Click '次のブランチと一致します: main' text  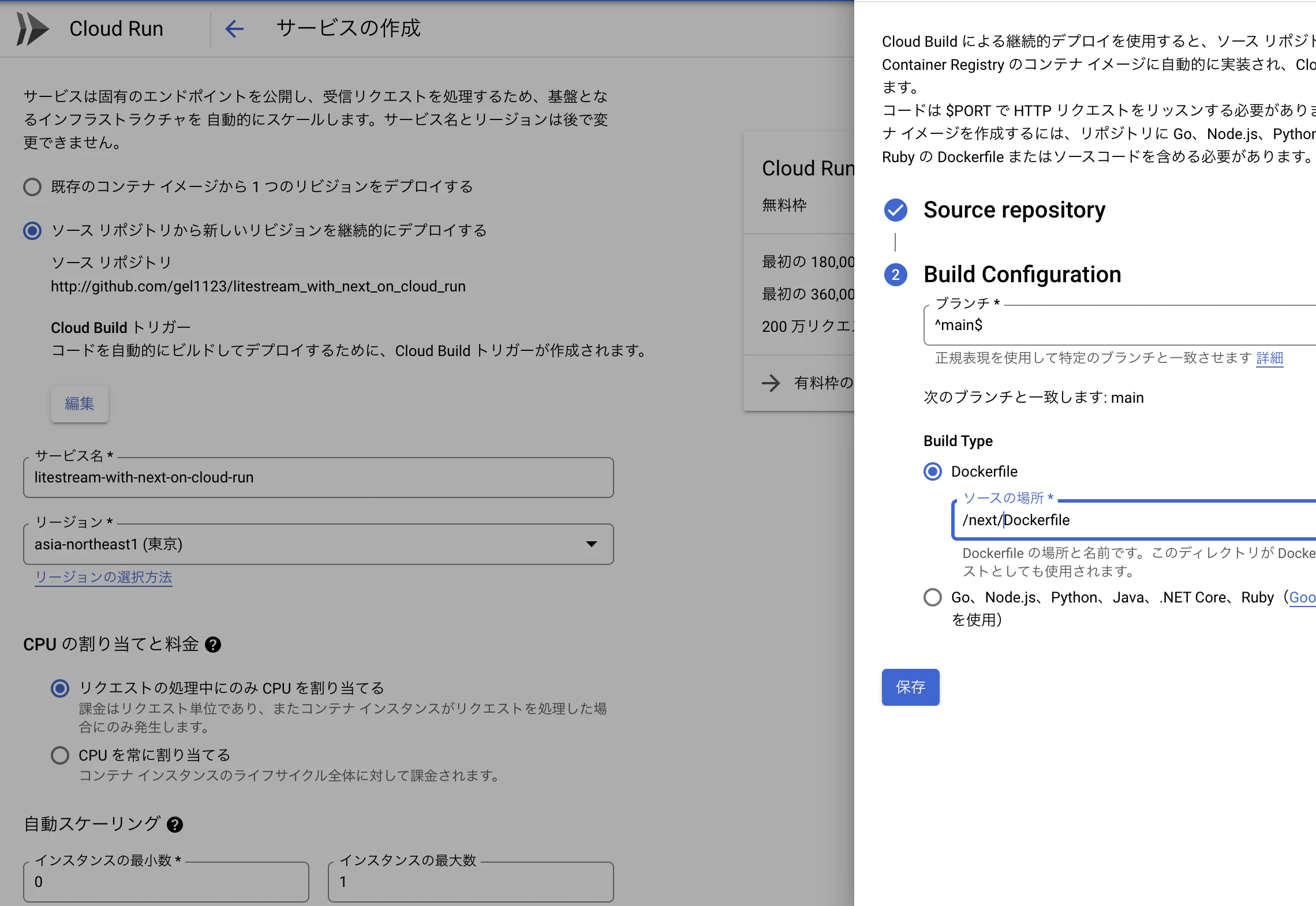tap(1033, 398)
